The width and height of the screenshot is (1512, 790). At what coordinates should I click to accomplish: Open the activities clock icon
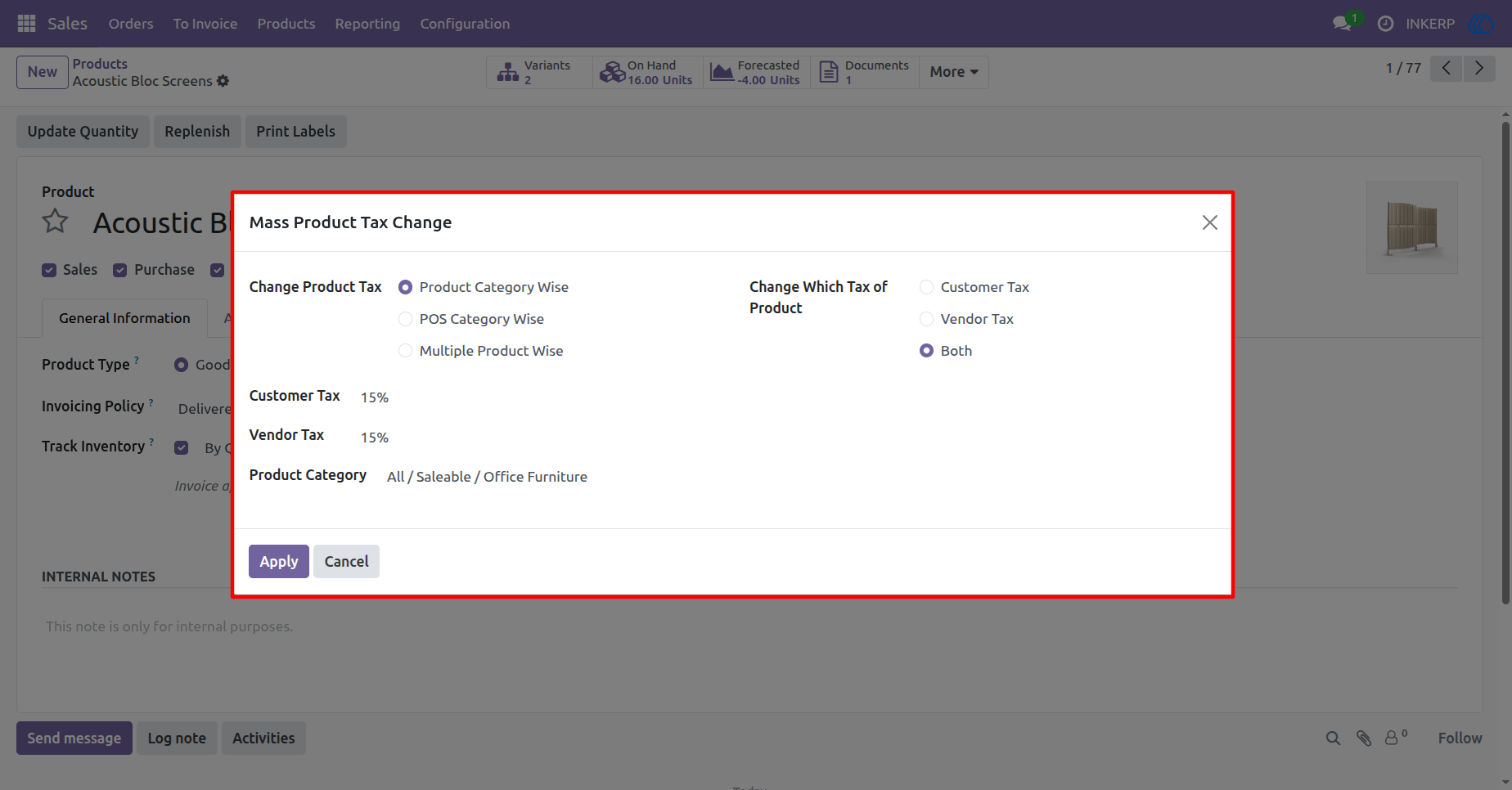click(x=1385, y=24)
